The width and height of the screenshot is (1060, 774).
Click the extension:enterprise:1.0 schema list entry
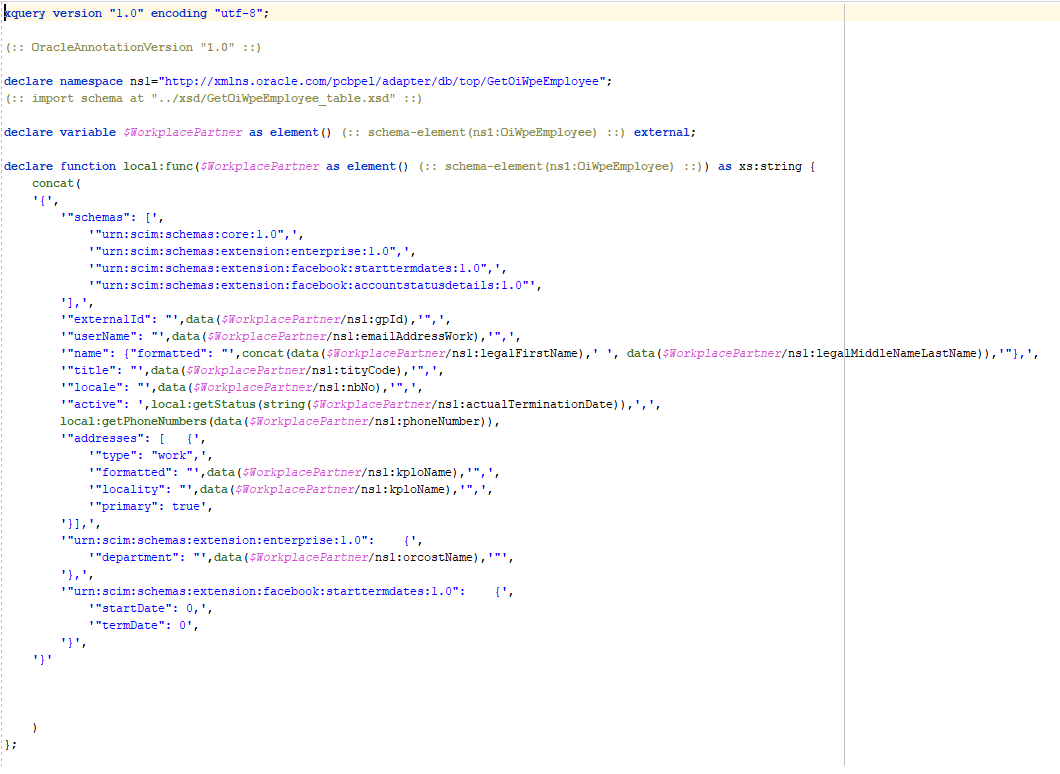252,251
